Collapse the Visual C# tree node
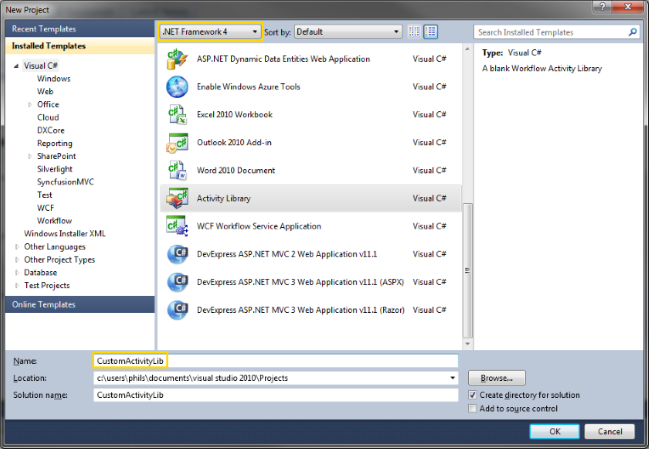Viewport: 649px width, 449px height. pyautogui.click(x=16, y=66)
